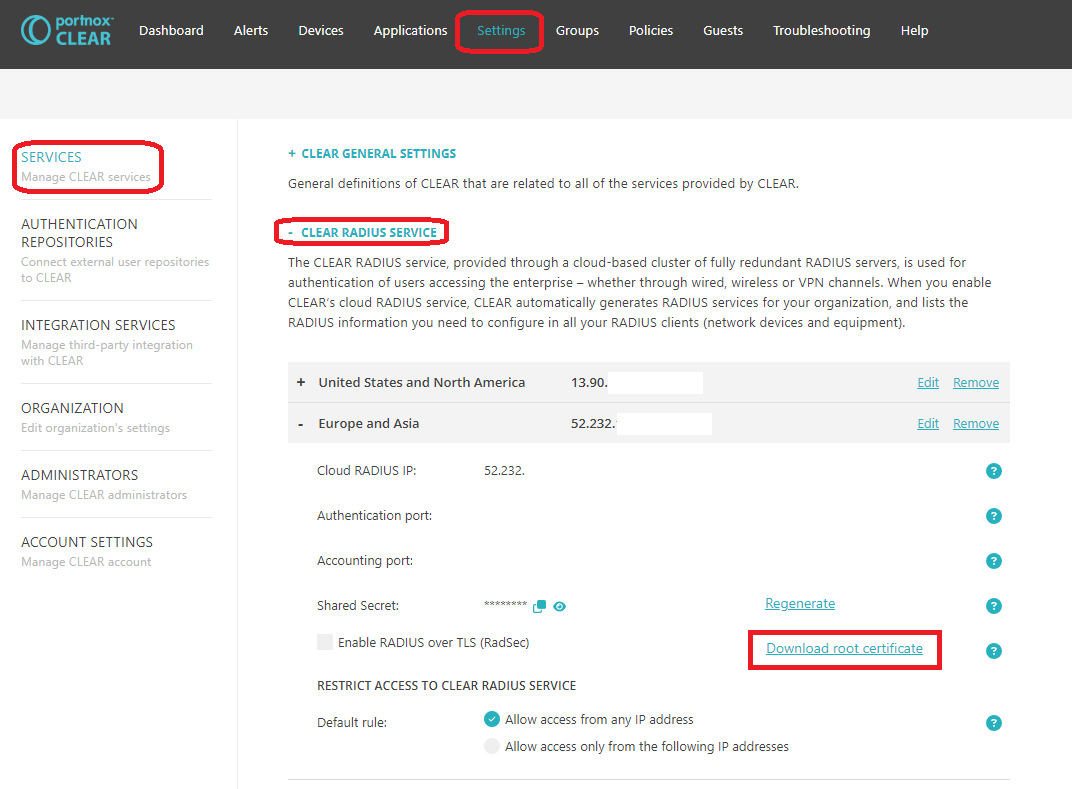Open help icon for Shared Secret
Screen dimensions: 1072x789
click(993, 606)
